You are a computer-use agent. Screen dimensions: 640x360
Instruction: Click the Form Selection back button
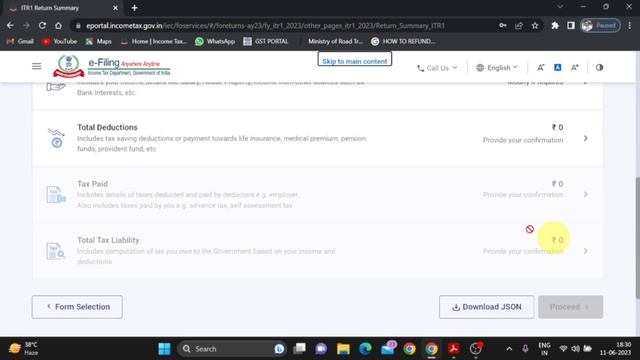click(77, 307)
